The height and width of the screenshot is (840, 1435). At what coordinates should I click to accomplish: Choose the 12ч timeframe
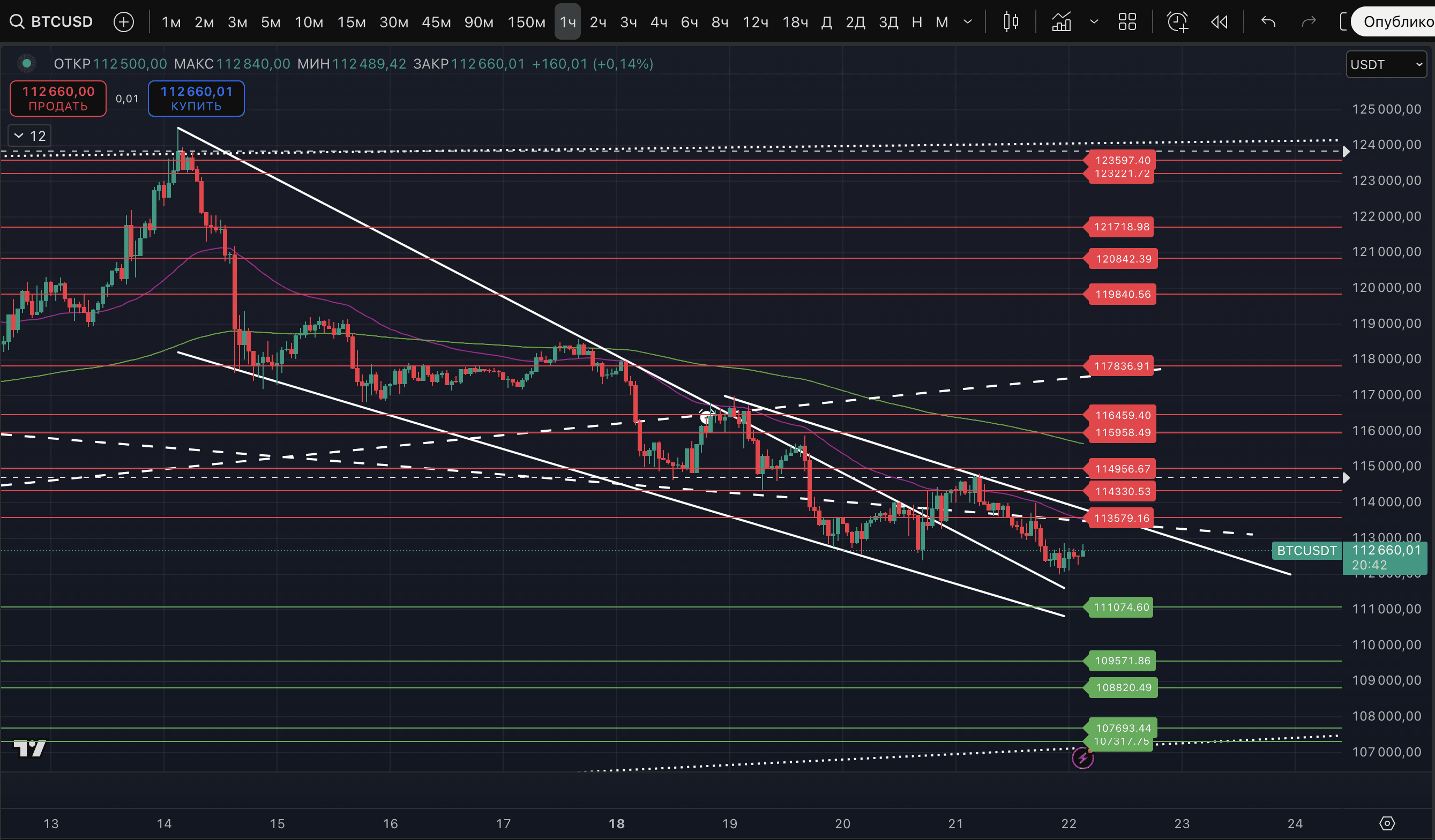pyautogui.click(x=755, y=21)
